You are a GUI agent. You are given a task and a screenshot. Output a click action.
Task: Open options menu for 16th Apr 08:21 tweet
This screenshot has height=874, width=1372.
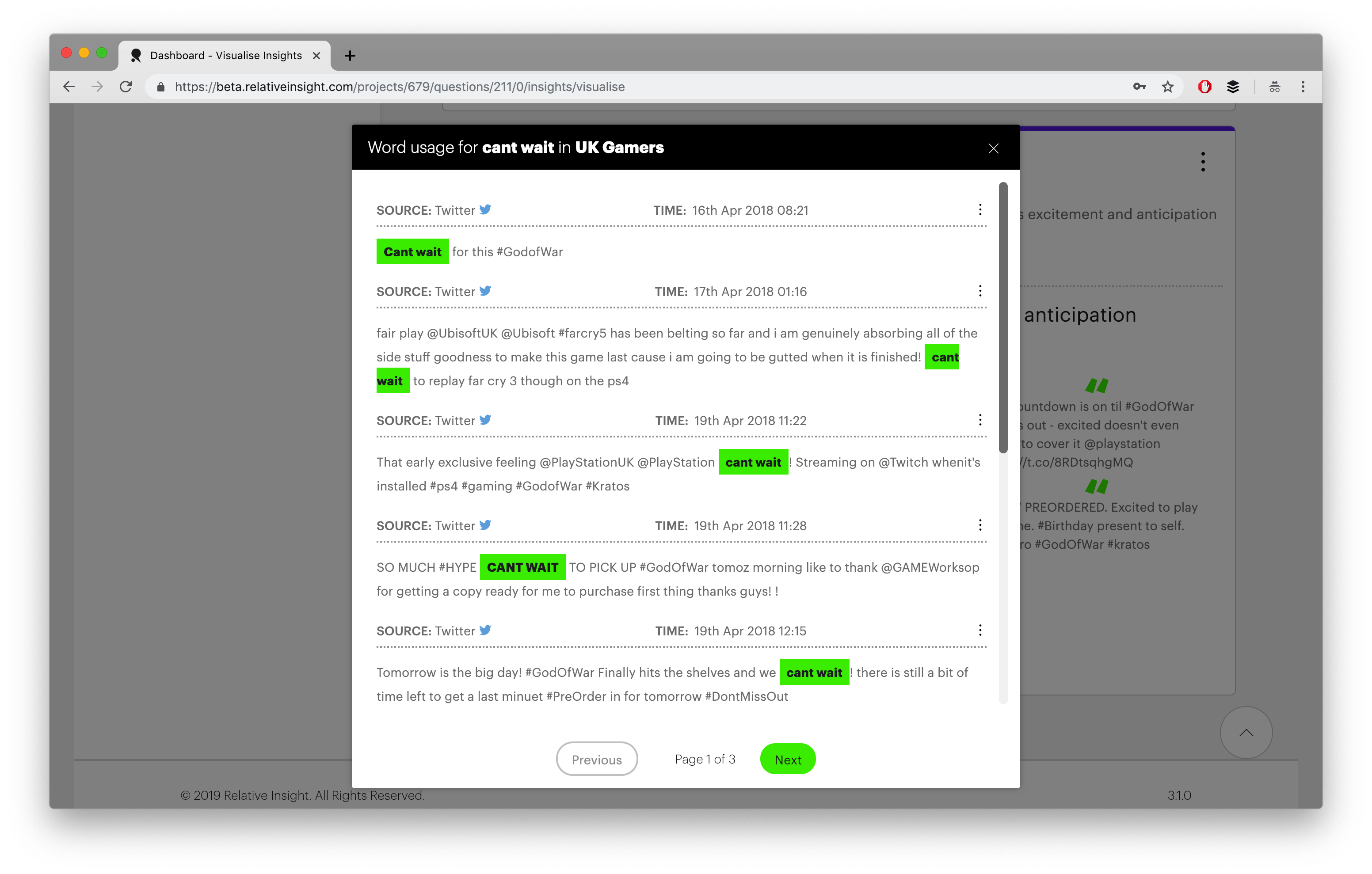pos(980,210)
